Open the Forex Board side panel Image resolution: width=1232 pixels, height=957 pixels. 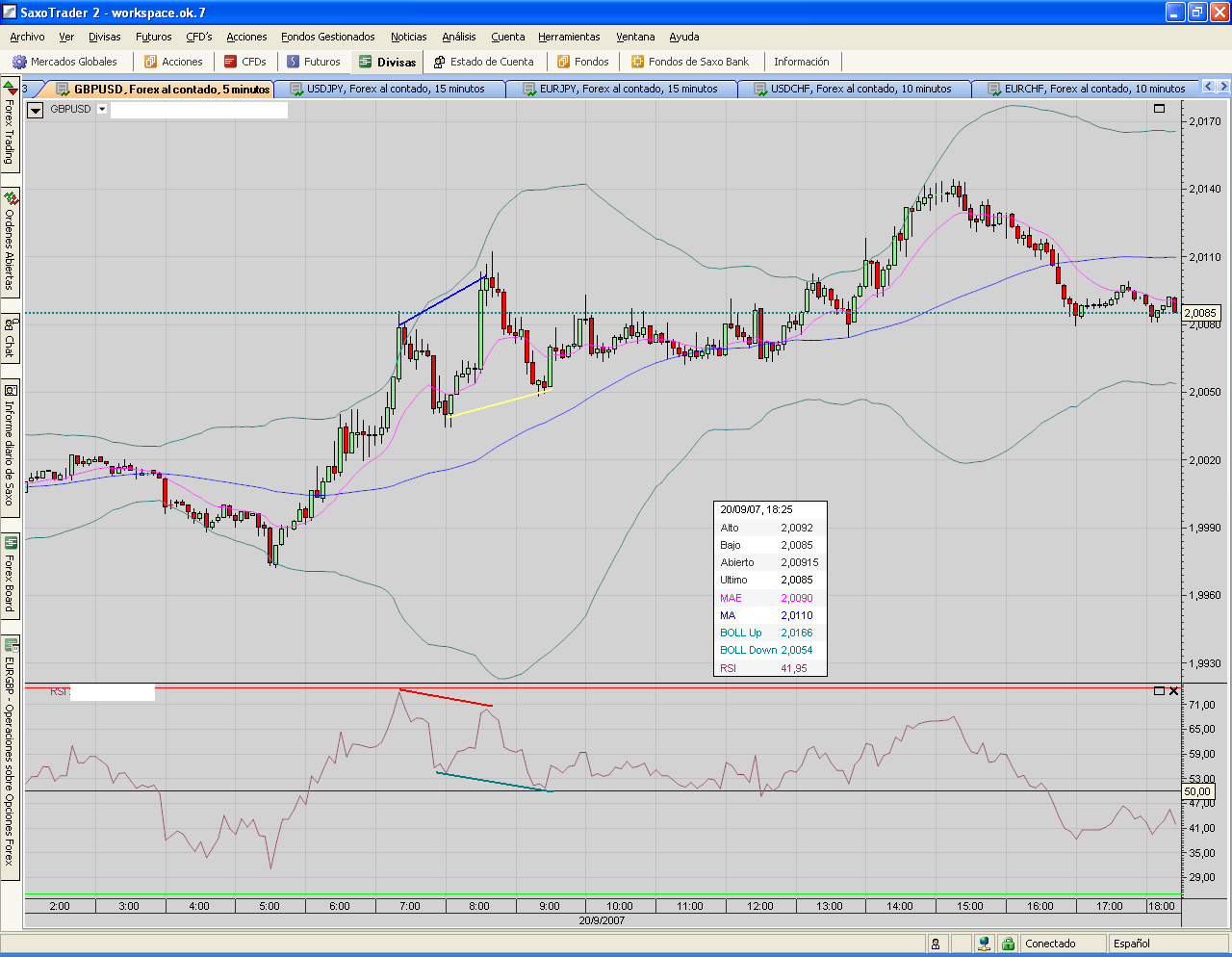click(11, 577)
